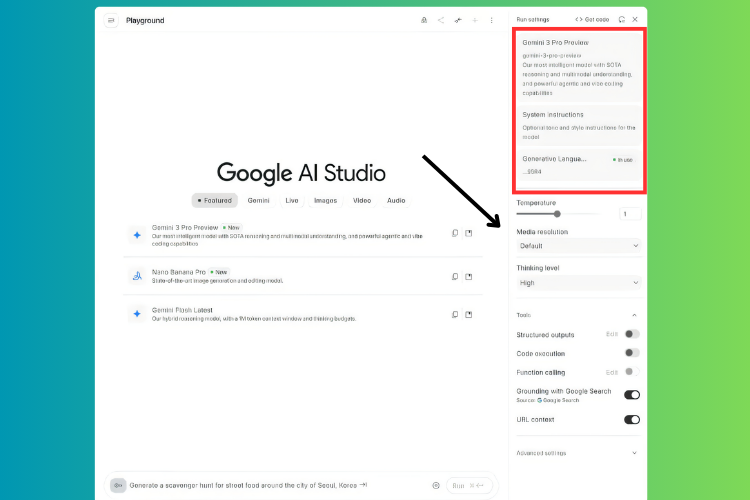Toggle Structured outputs switch

coord(632,334)
